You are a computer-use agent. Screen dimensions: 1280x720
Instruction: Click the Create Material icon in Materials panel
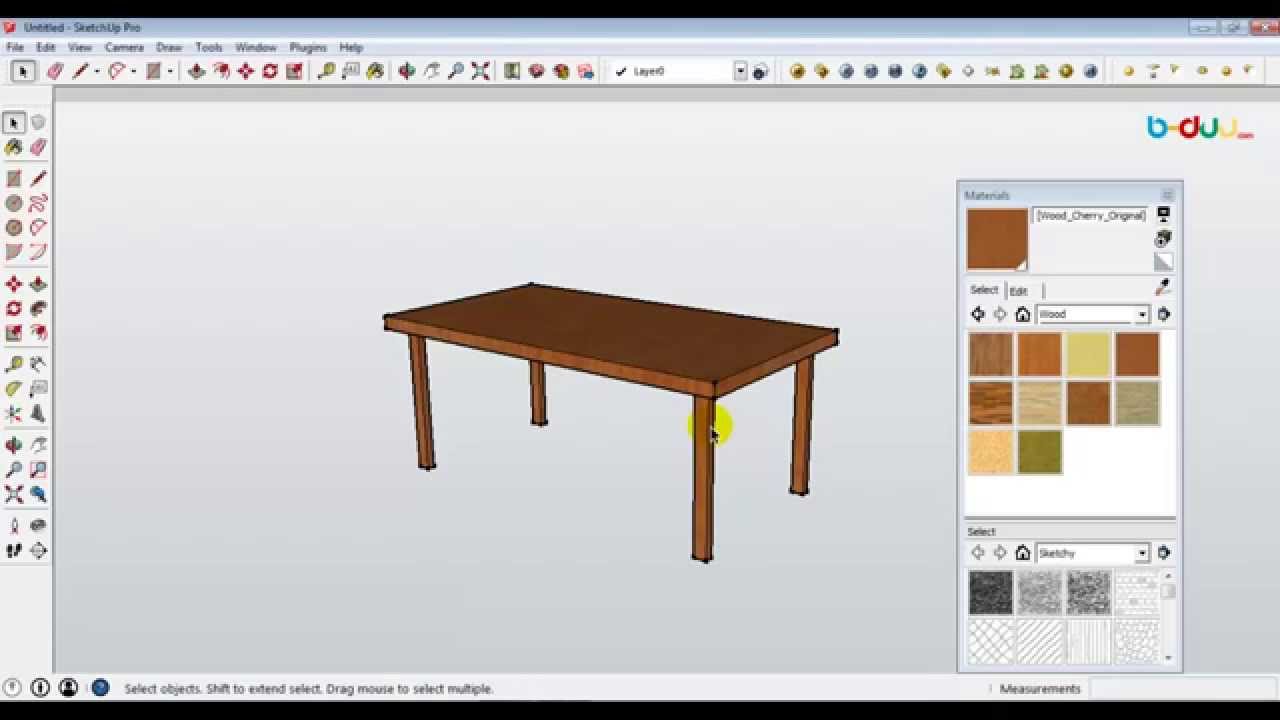click(1163, 239)
